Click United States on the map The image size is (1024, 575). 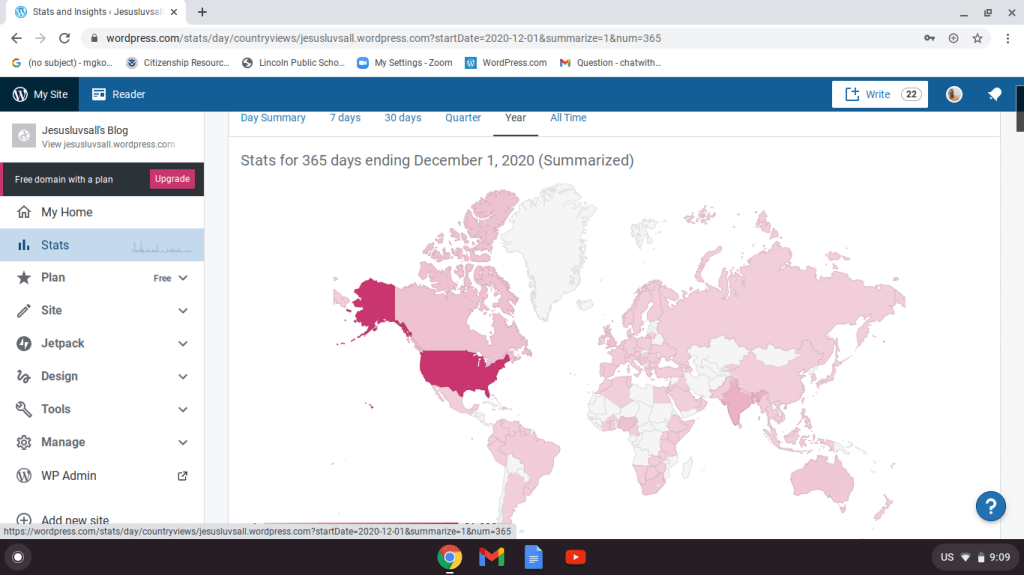[460, 372]
